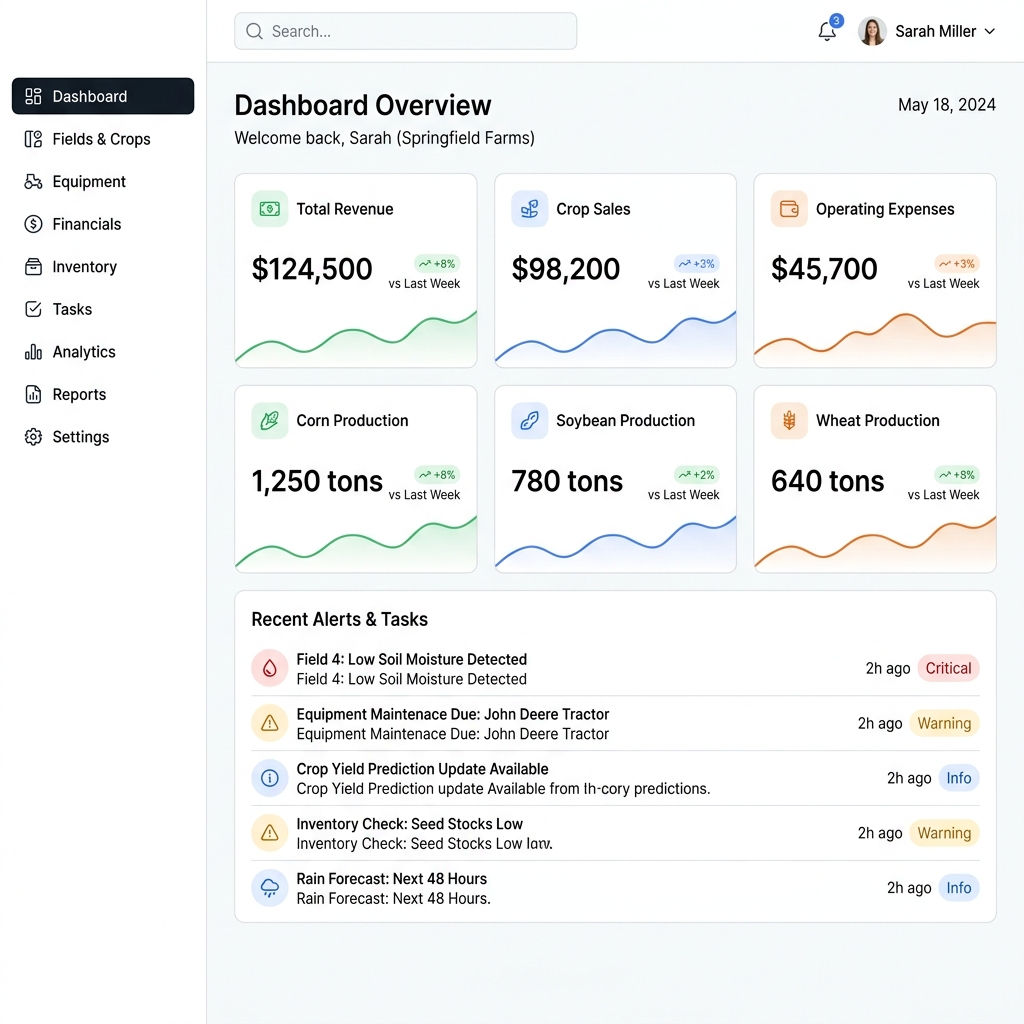The width and height of the screenshot is (1024, 1024).
Task: Click the Operating Expenses wallet icon
Action: coord(789,209)
